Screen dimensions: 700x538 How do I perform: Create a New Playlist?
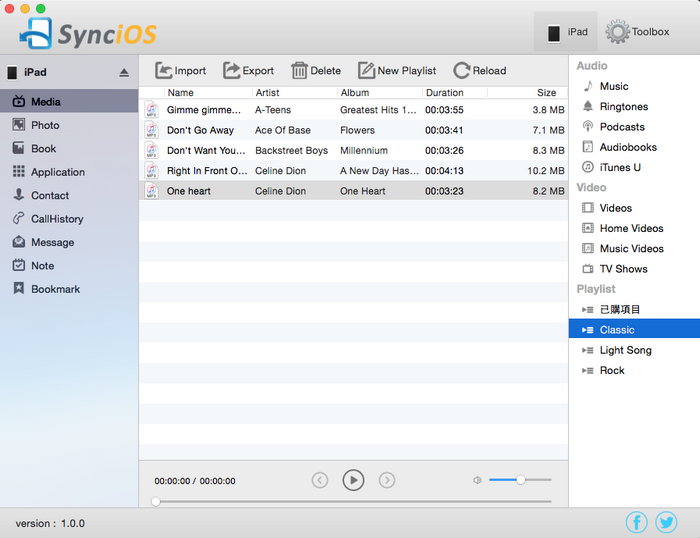coord(397,71)
